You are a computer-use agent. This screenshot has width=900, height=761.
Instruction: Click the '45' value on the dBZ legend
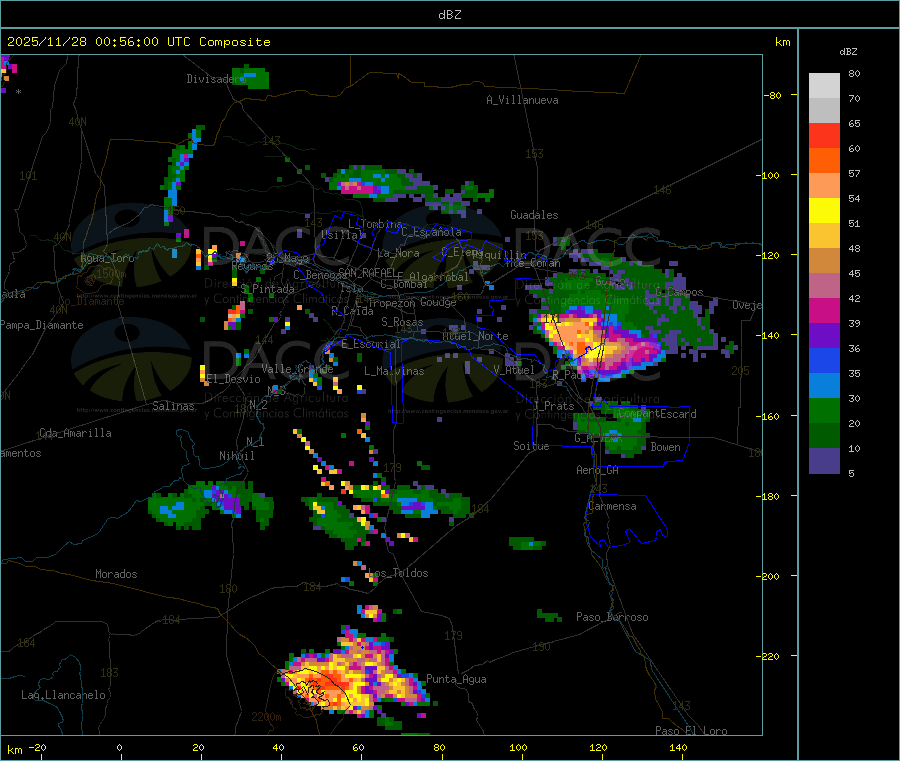(x=854, y=273)
